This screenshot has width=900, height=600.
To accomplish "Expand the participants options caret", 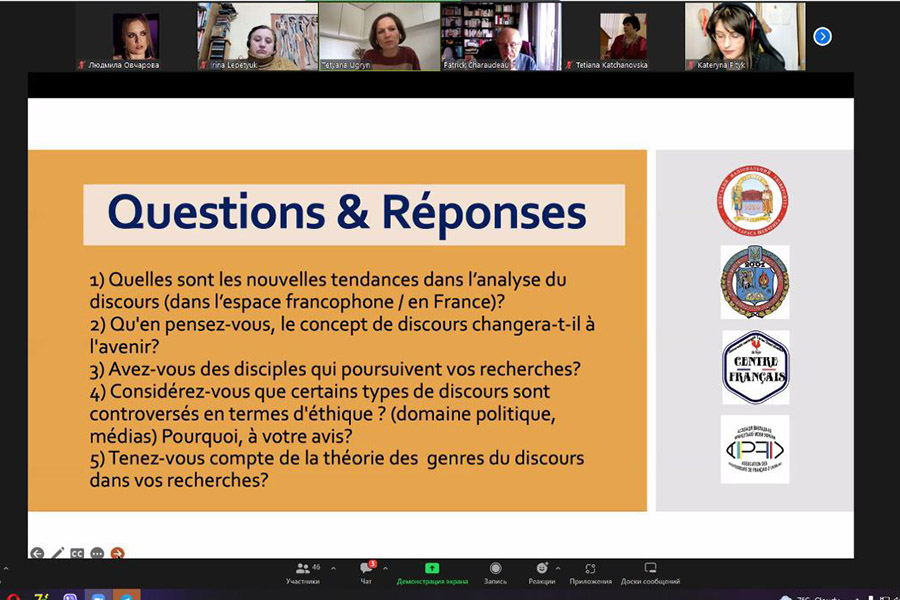I will (333, 568).
